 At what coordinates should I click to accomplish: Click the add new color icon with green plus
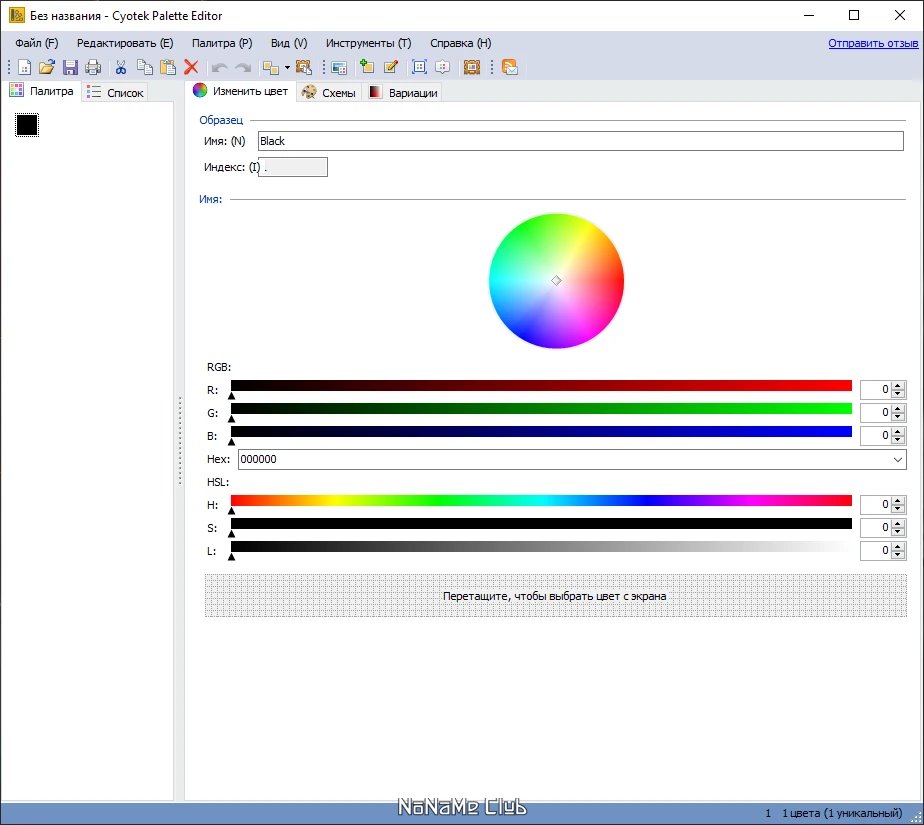pos(367,67)
